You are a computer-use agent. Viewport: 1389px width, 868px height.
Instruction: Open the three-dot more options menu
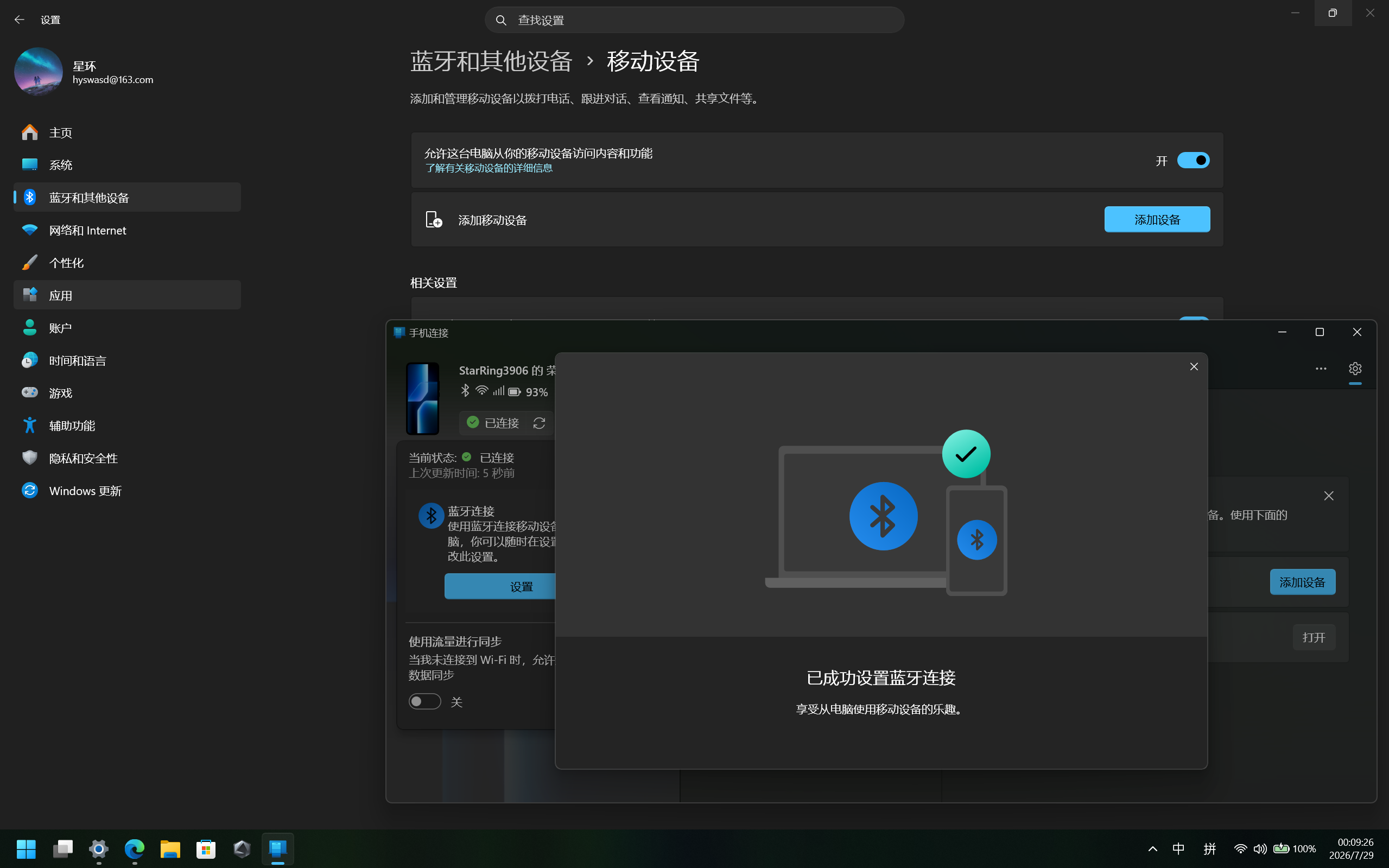(1321, 368)
